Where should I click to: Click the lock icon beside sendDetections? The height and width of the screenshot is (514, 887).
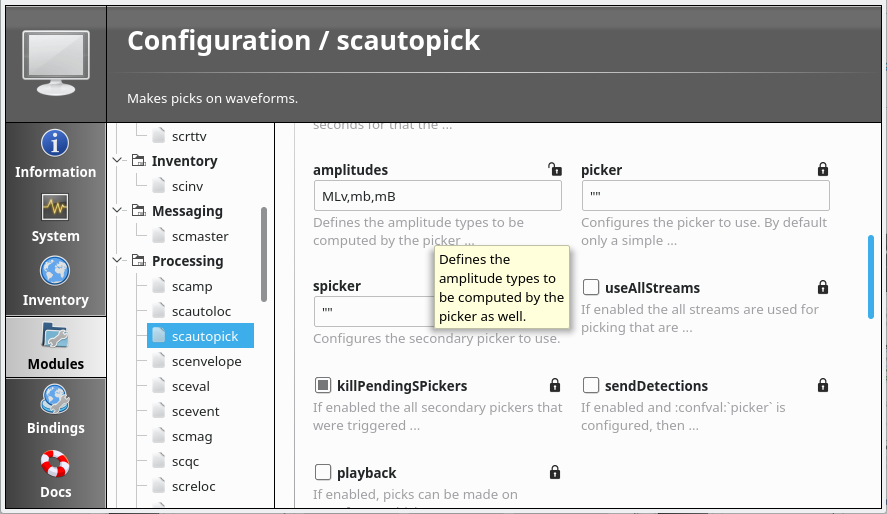coord(823,385)
